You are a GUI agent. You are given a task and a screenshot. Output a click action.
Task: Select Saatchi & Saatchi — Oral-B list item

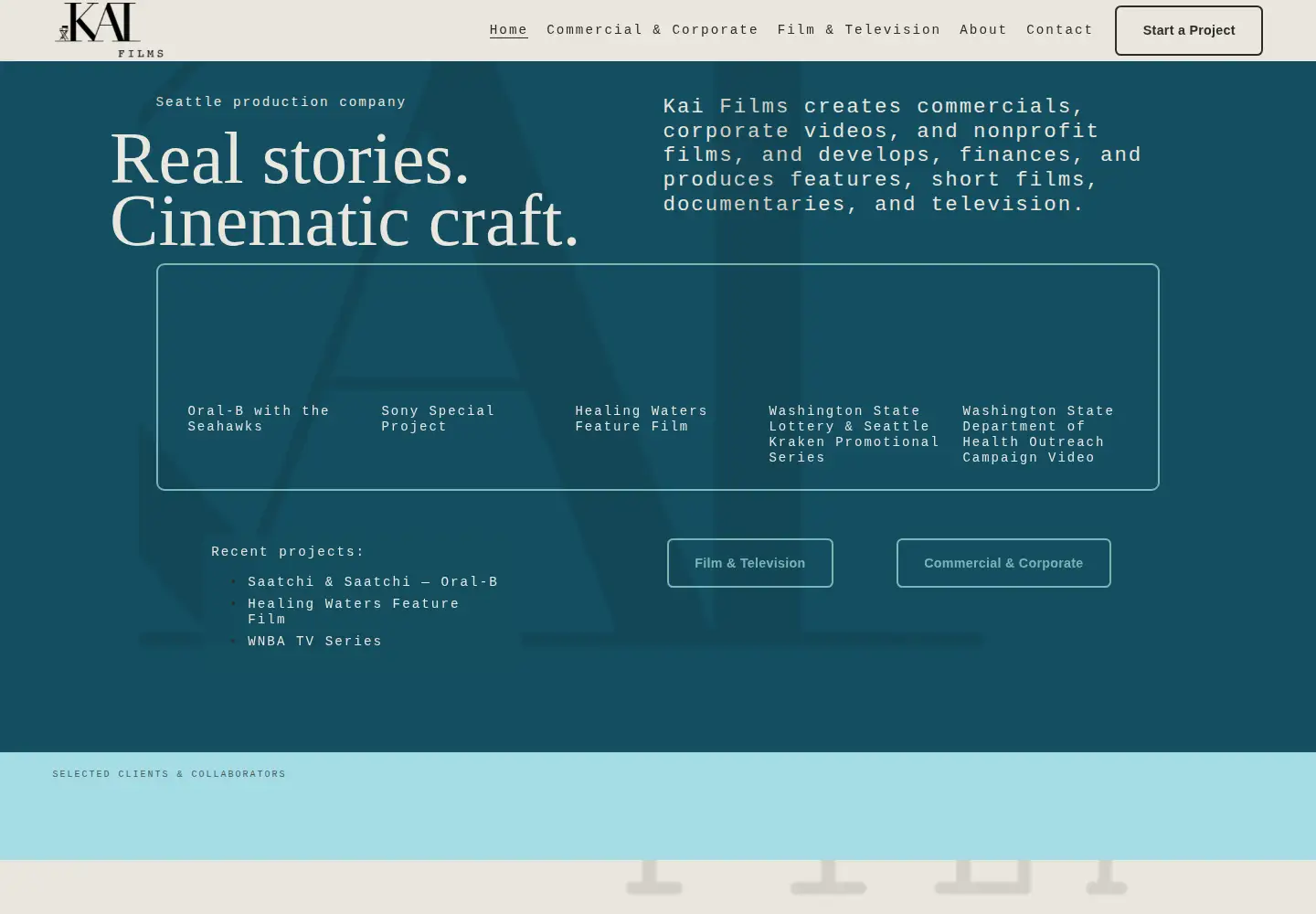pos(373,582)
